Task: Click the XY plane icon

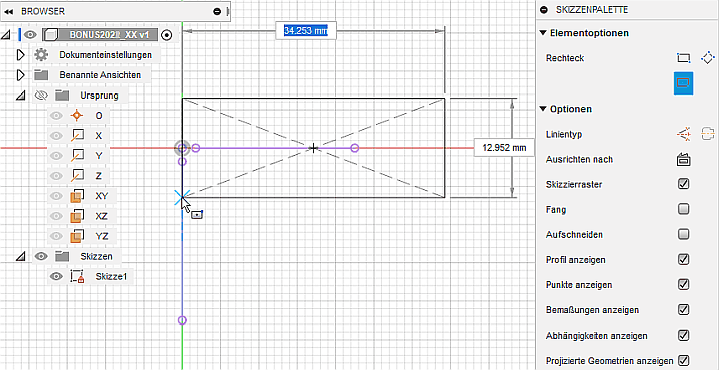Action: (x=77, y=196)
